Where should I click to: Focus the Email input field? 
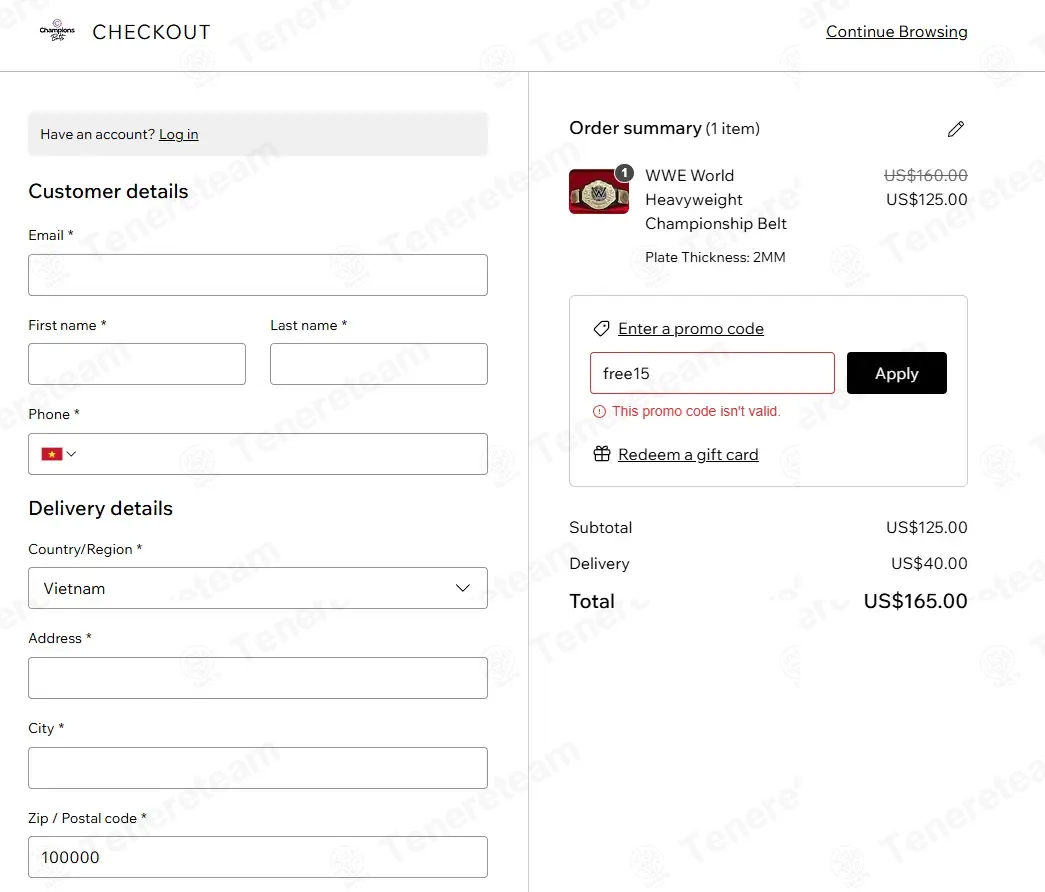pyautogui.click(x=258, y=275)
